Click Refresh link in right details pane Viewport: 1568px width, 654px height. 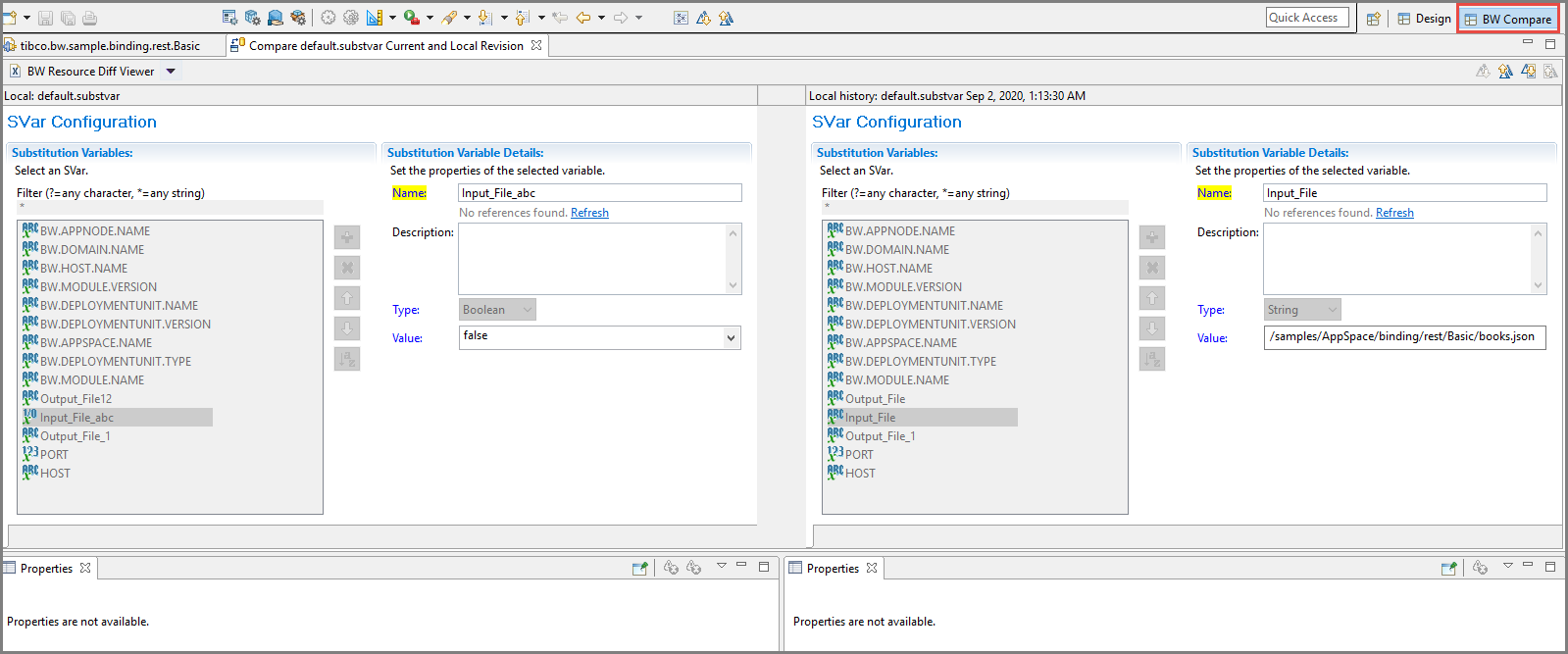(x=1393, y=213)
